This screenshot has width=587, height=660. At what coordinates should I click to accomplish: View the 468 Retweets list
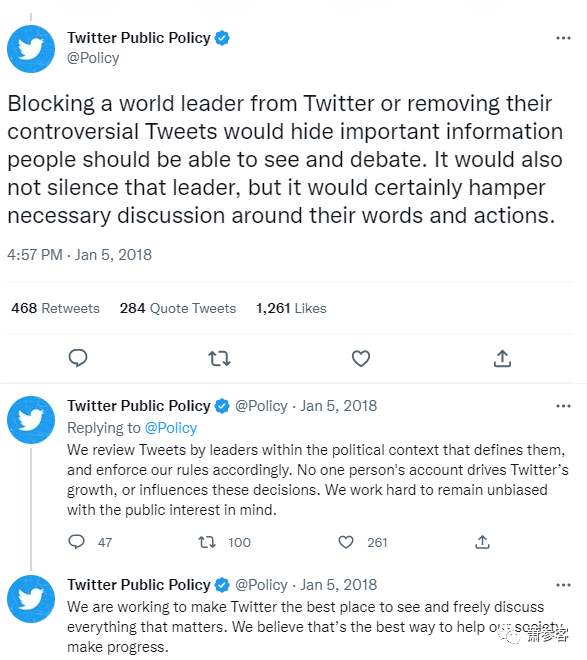[x=55, y=308]
